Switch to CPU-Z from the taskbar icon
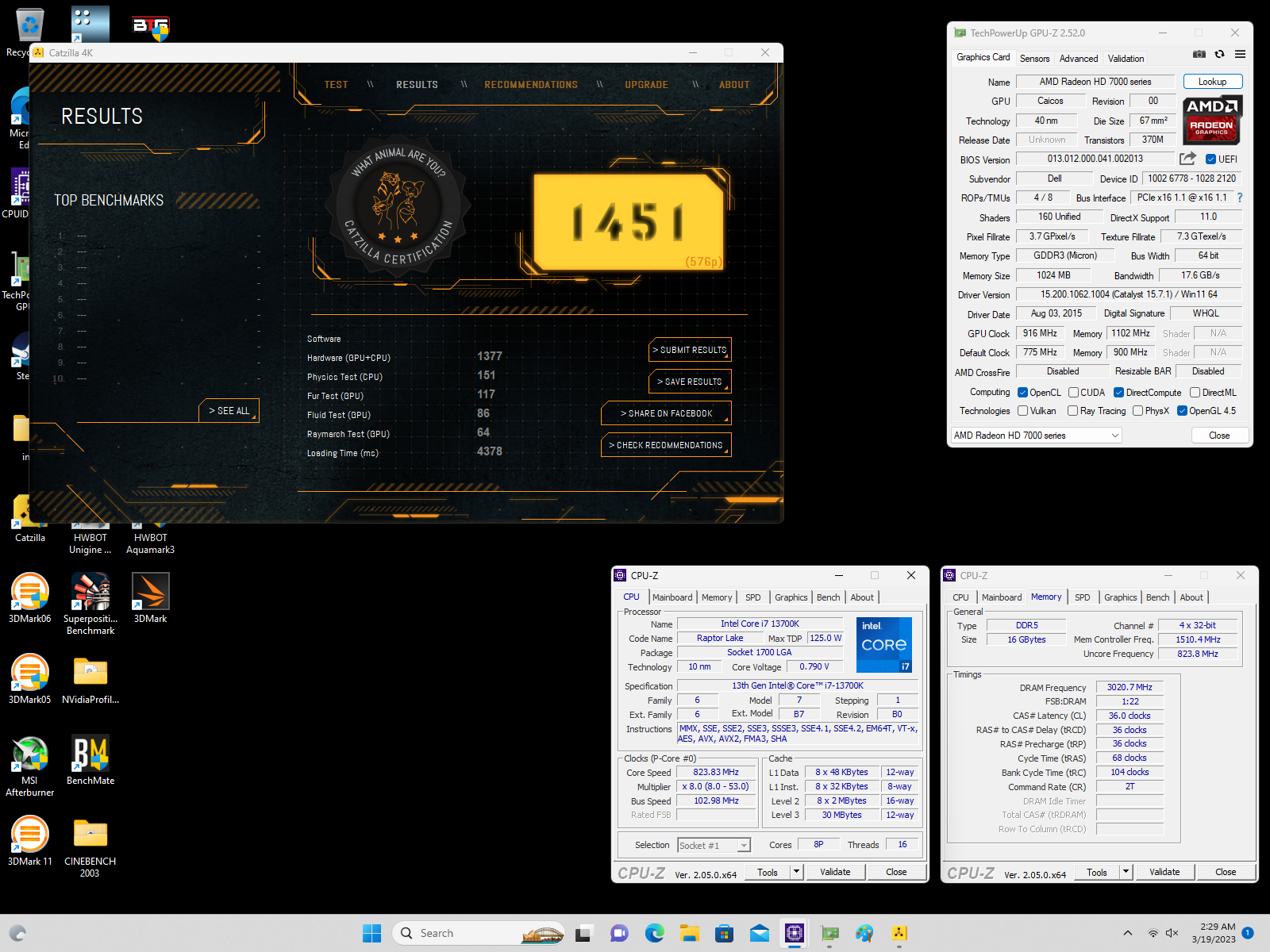Image resolution: width=1270 pixels, height=952 pixels. [x=795, y=933]
